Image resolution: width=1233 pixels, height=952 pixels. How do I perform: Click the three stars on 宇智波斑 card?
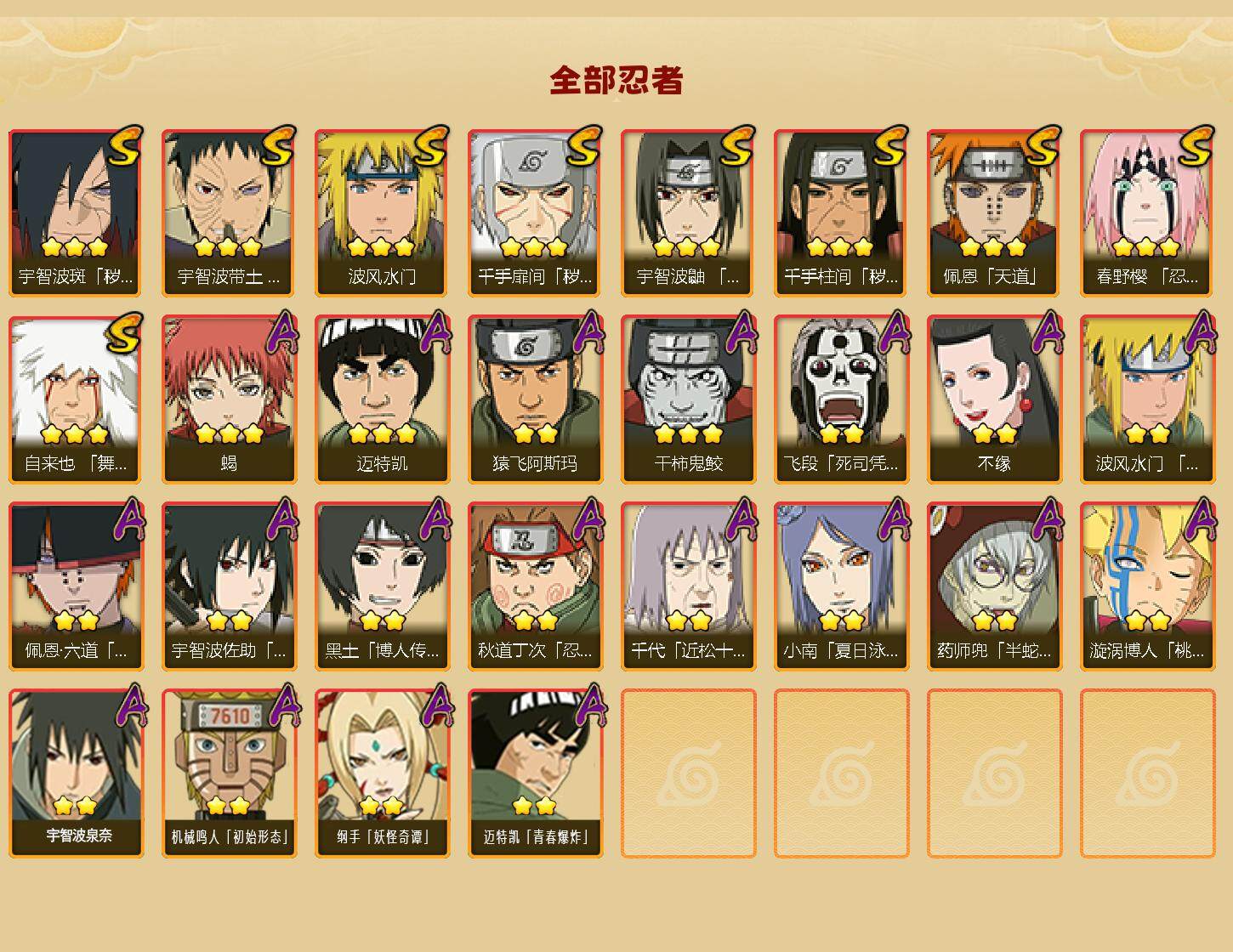tap(75, 247)
